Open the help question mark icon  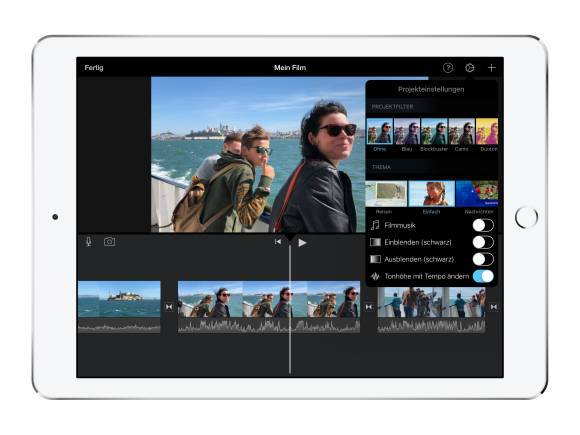pos(448,68)
